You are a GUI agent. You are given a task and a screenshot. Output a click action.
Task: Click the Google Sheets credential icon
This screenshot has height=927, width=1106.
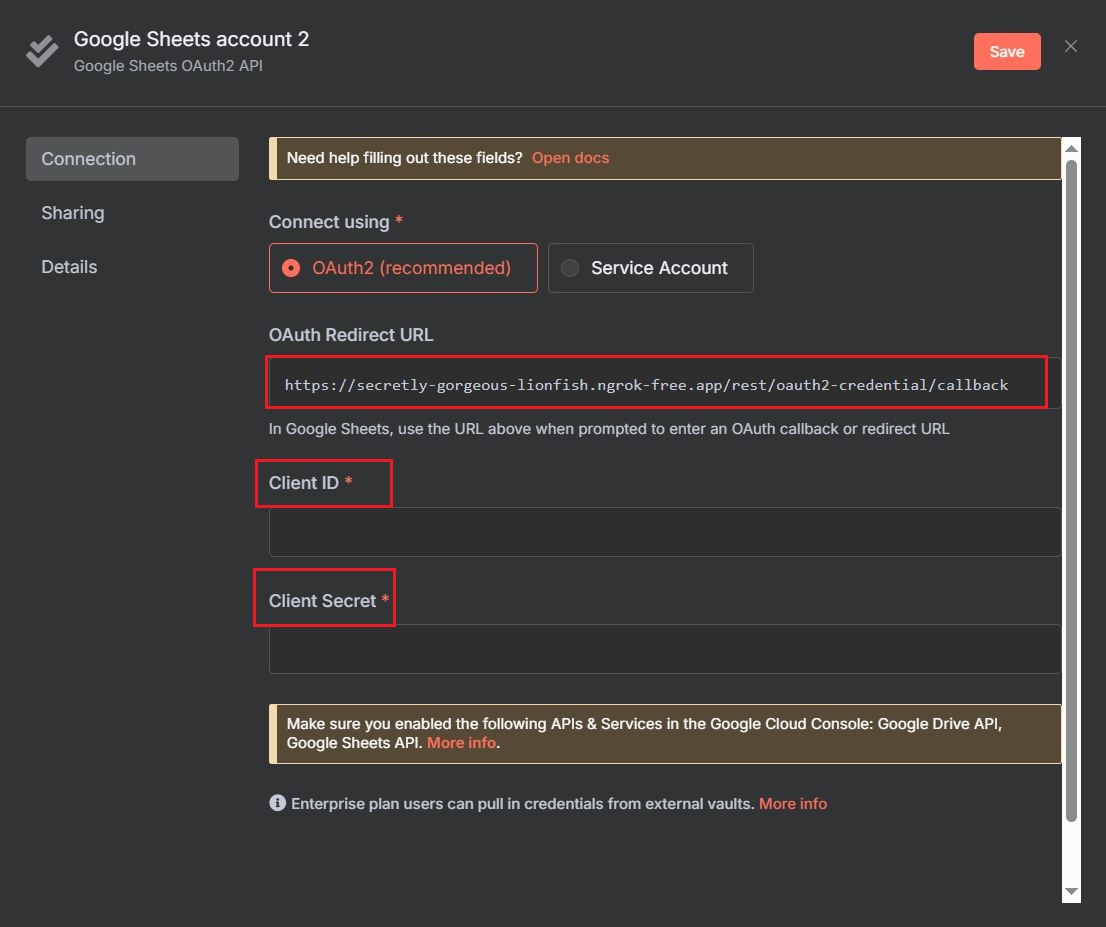[42, 51]
